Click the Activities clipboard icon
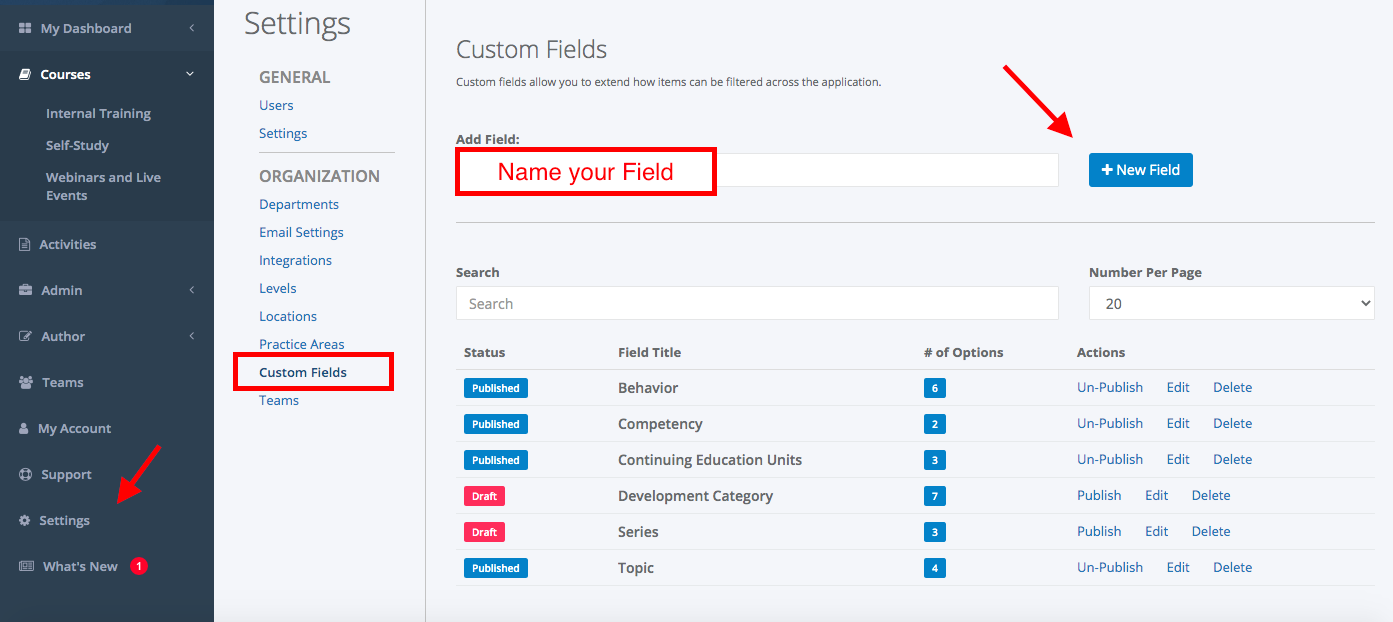The image size is (1393, 622). click(x=25, y=244)
